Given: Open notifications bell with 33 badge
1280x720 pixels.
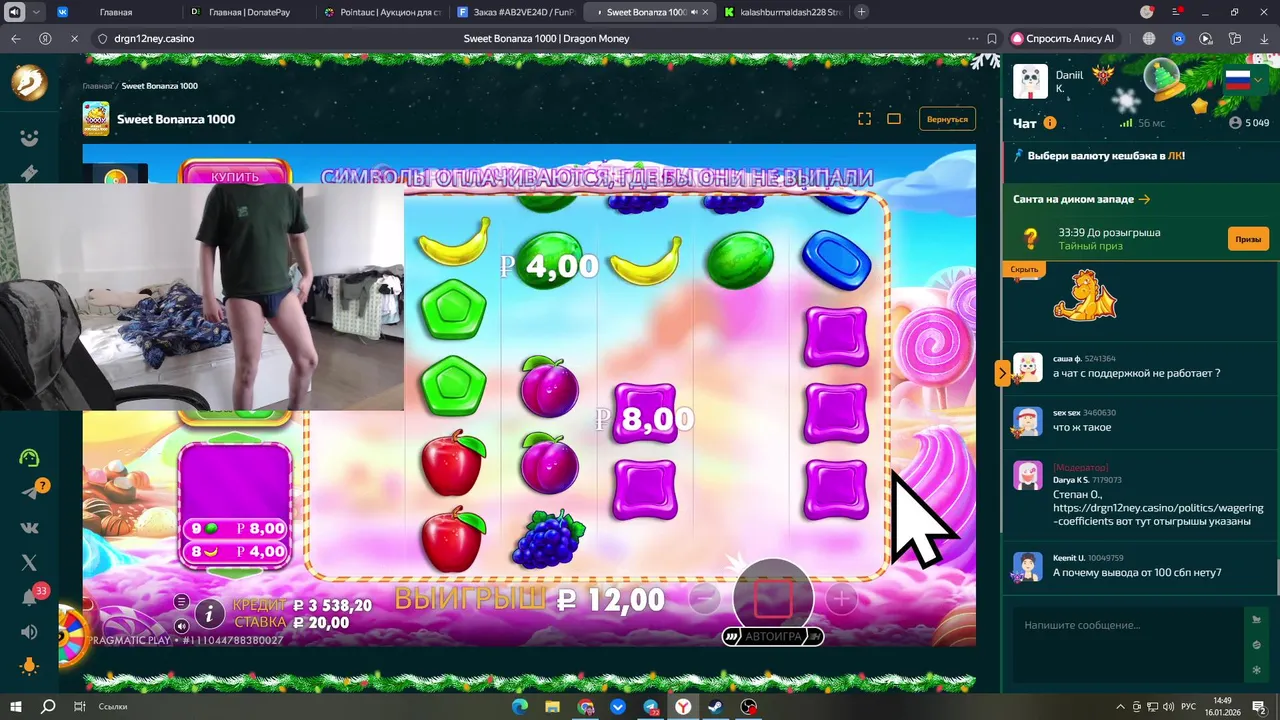Looking at the screenshot, I should 30,597.
